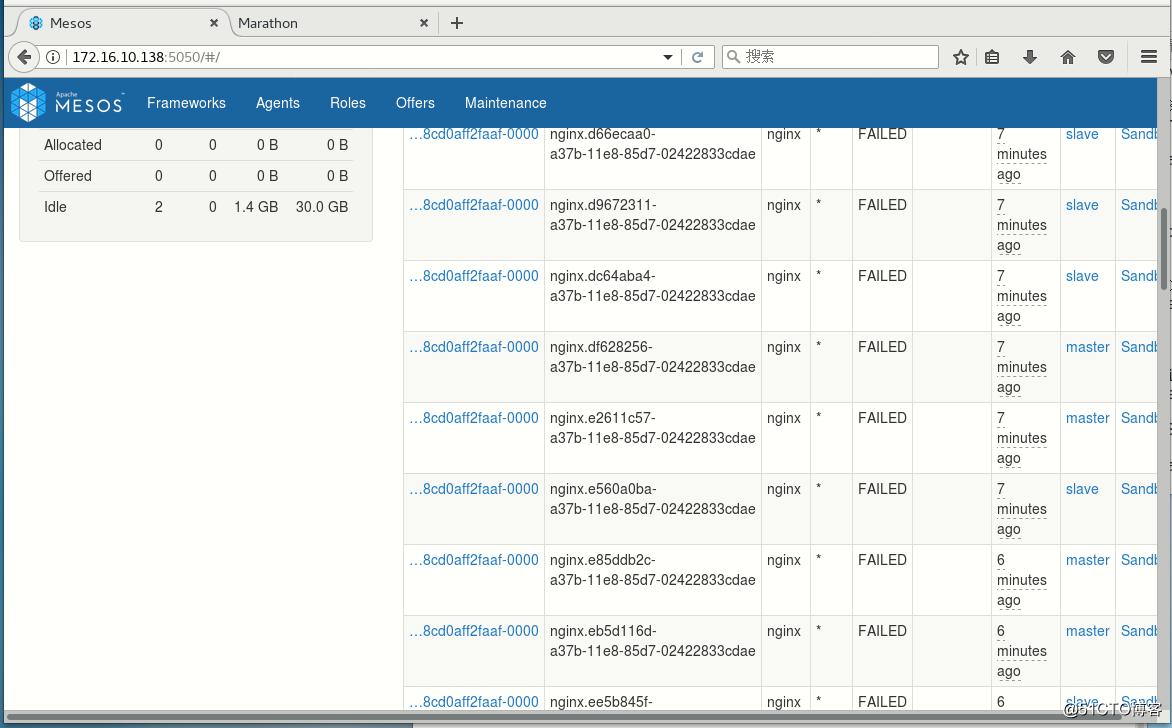This screenshot has width=1172, height=728.
Task: Open slave host link in nginx.dc64aba4 row
Action: pyautogui.click(x=1082, y=276)
